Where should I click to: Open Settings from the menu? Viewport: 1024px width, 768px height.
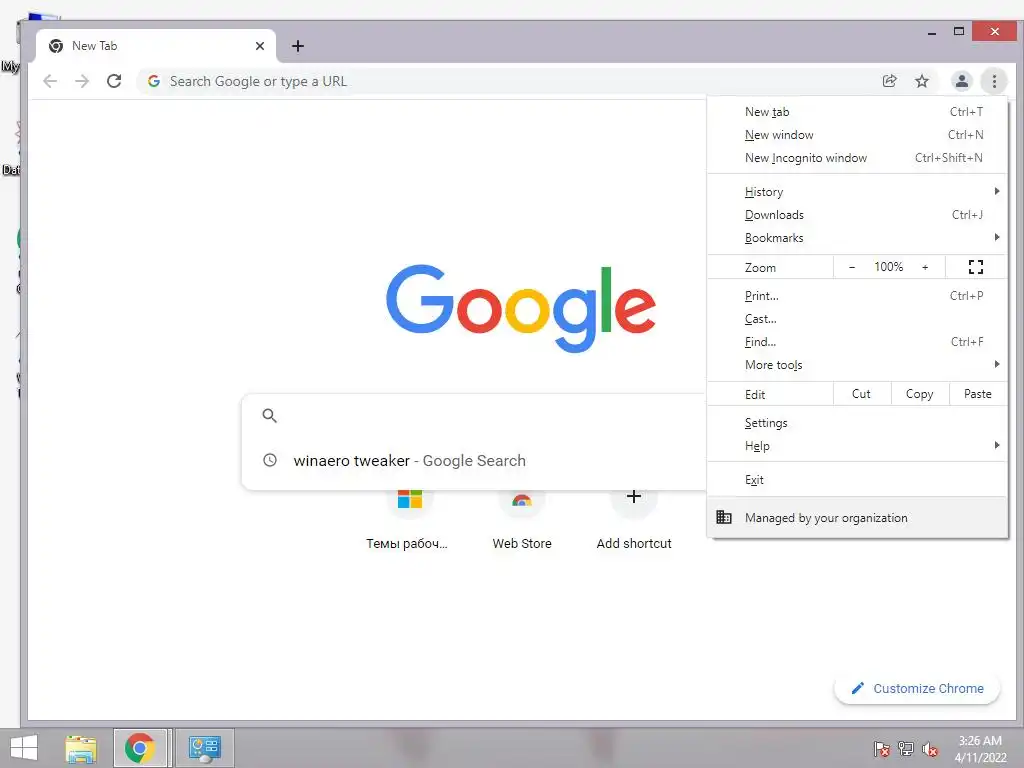pos(857,423)
